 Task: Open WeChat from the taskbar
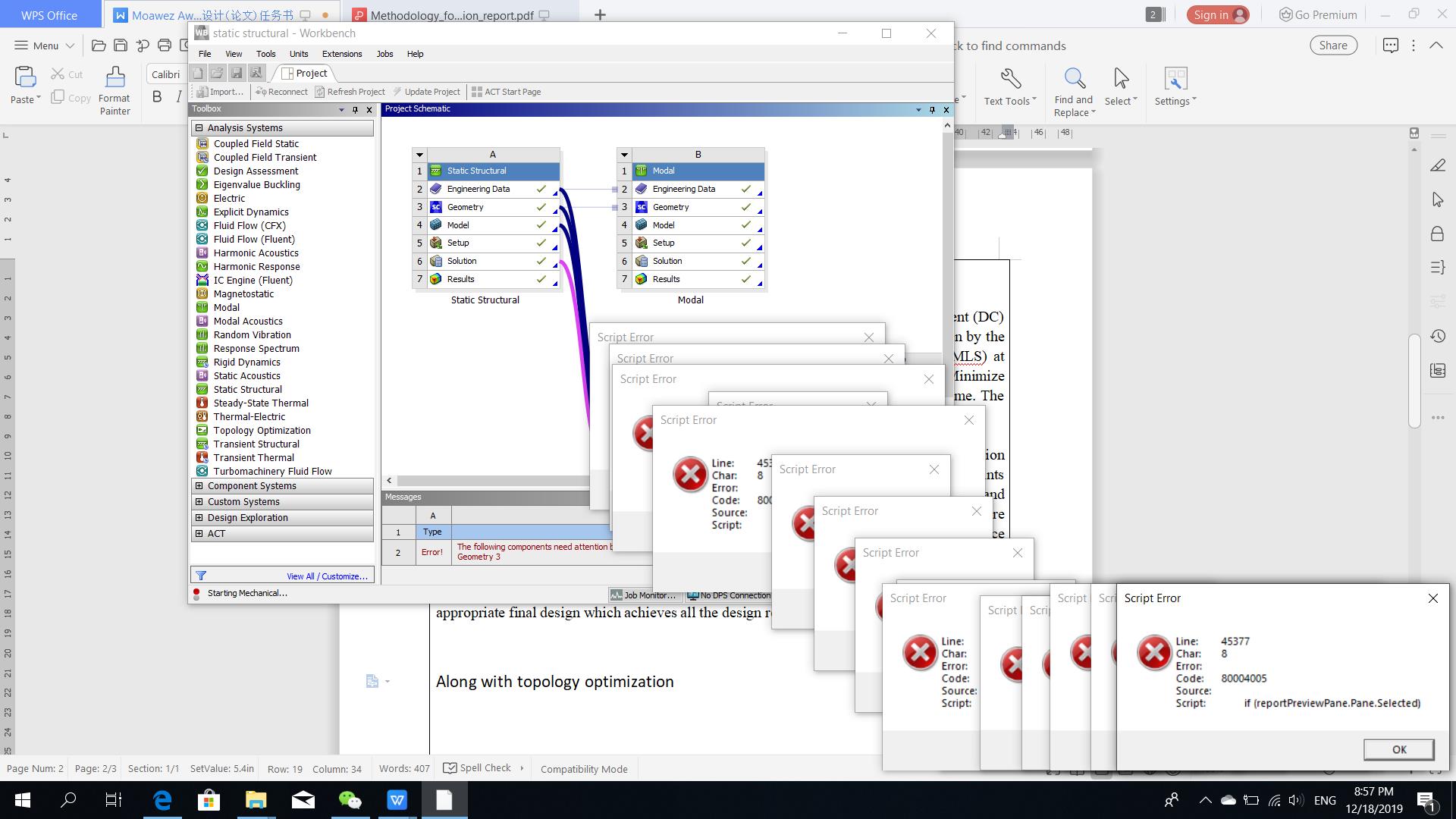[x=350, y=800]
